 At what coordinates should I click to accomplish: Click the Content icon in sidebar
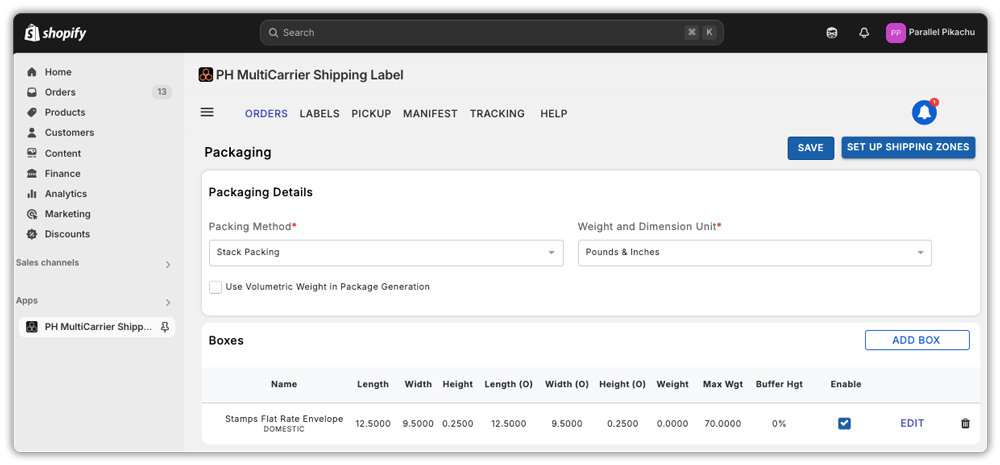tap(32, 153)
